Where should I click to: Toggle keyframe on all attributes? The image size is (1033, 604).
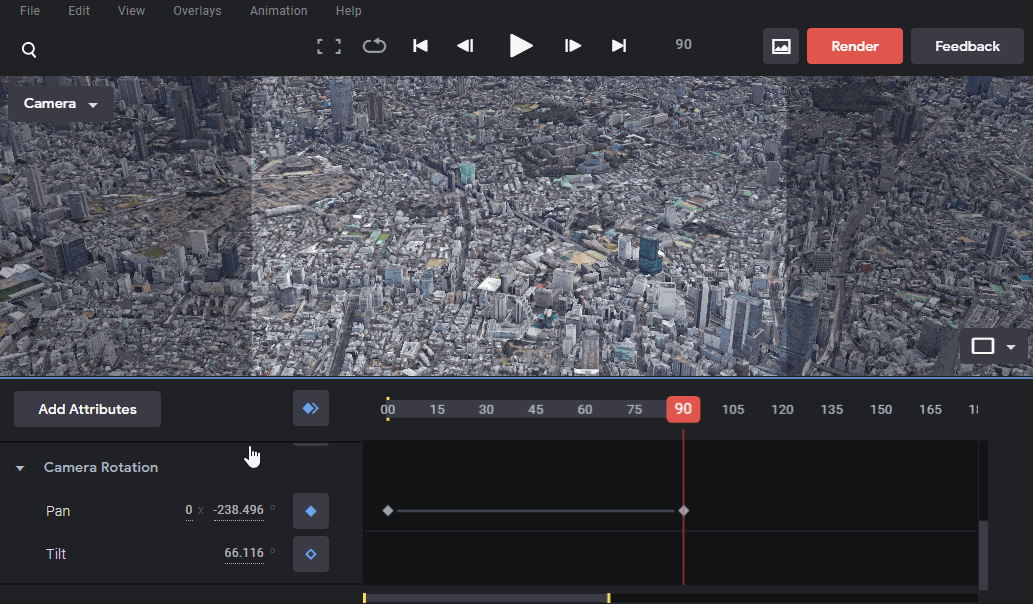click(x=311, y=408)
